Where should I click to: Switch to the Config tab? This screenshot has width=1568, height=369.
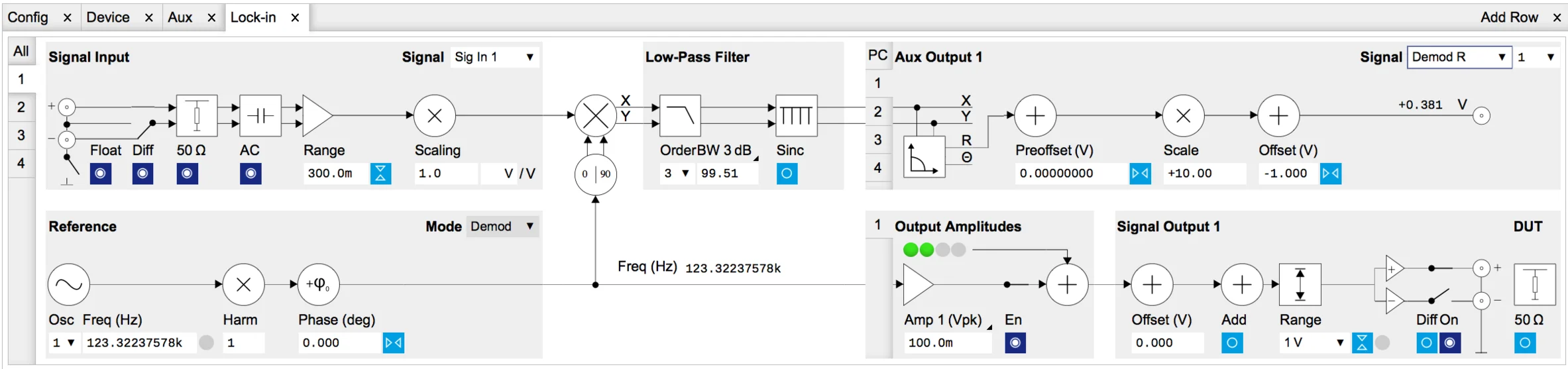point(28,17)
